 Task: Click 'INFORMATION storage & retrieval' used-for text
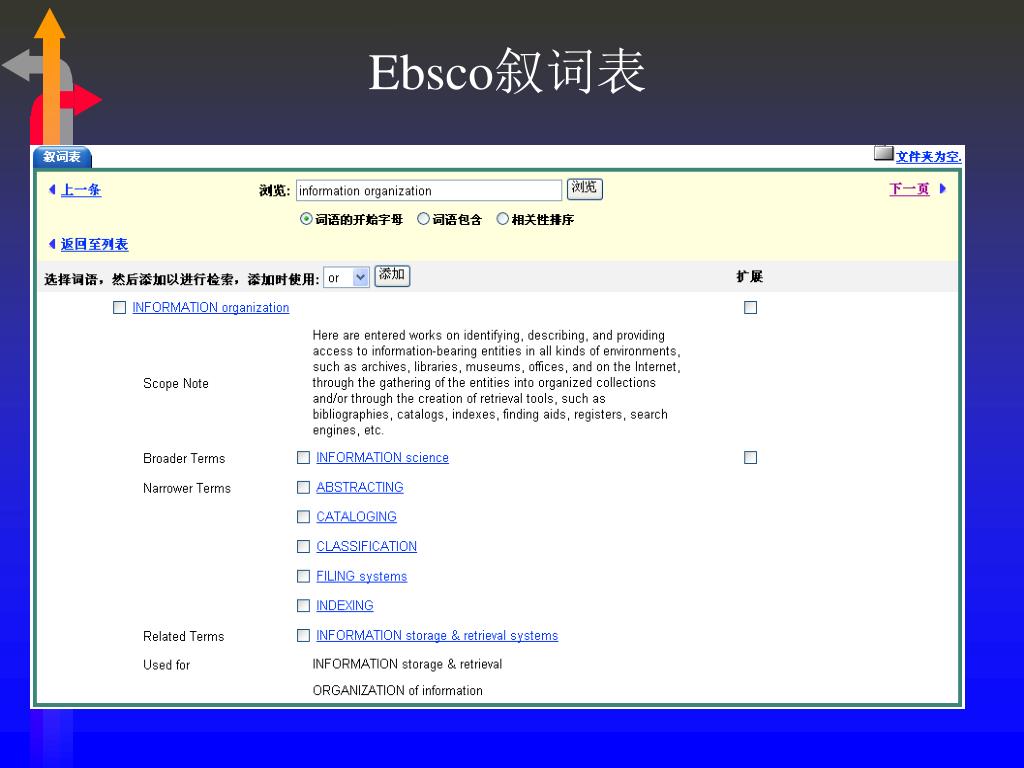[x=407, y=664]
